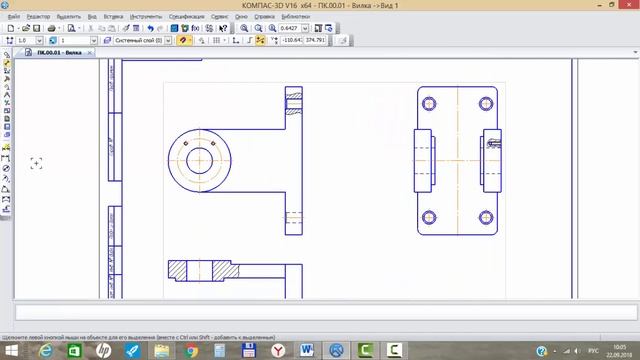The width and height of the screenshot is (640, 360).
Task: Zoom to window frame
Action: [272, 28]
